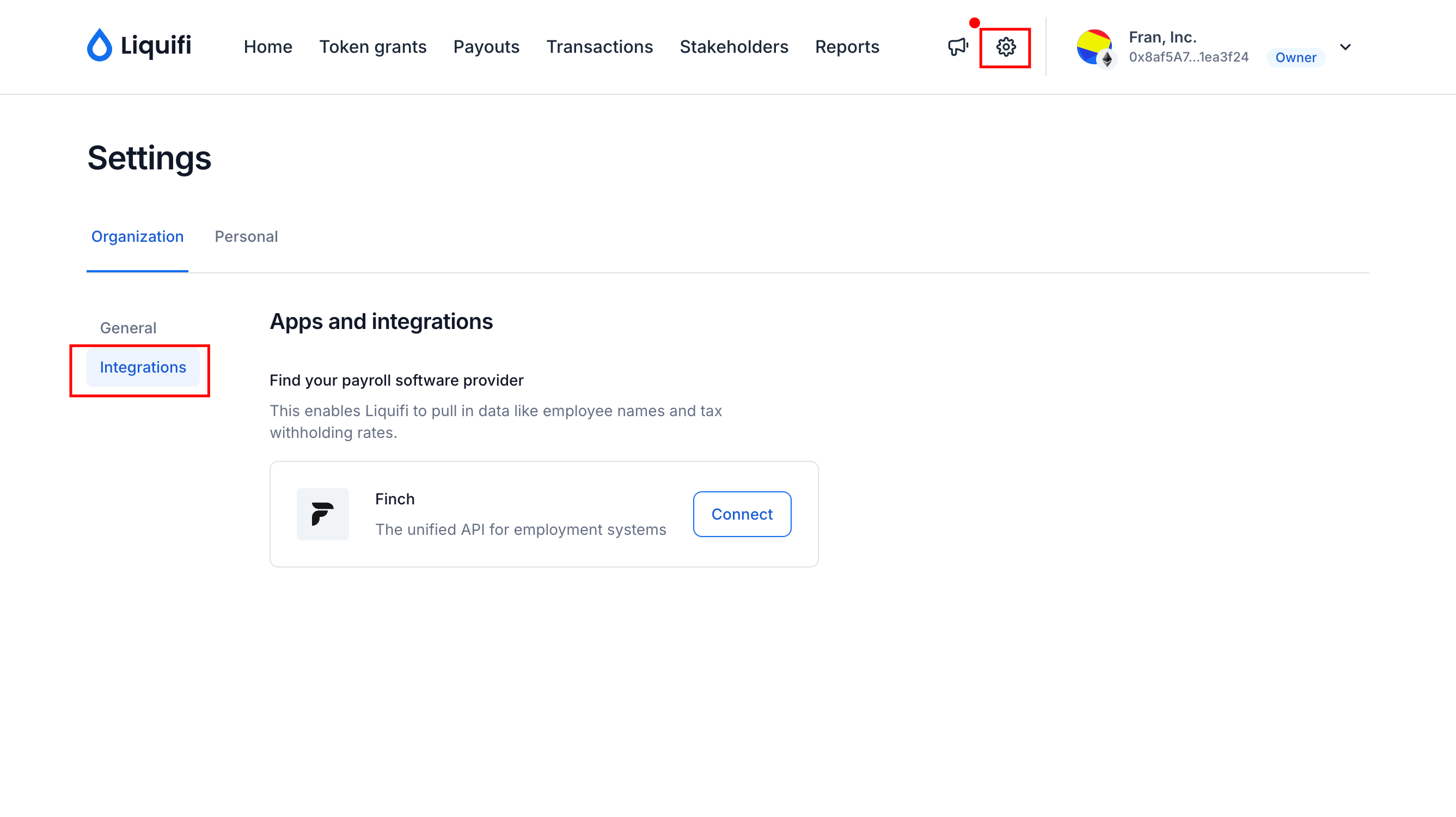Click the red notification dot
The width and height of the screenshot is (1456, 817).
(x=975, y=23)
